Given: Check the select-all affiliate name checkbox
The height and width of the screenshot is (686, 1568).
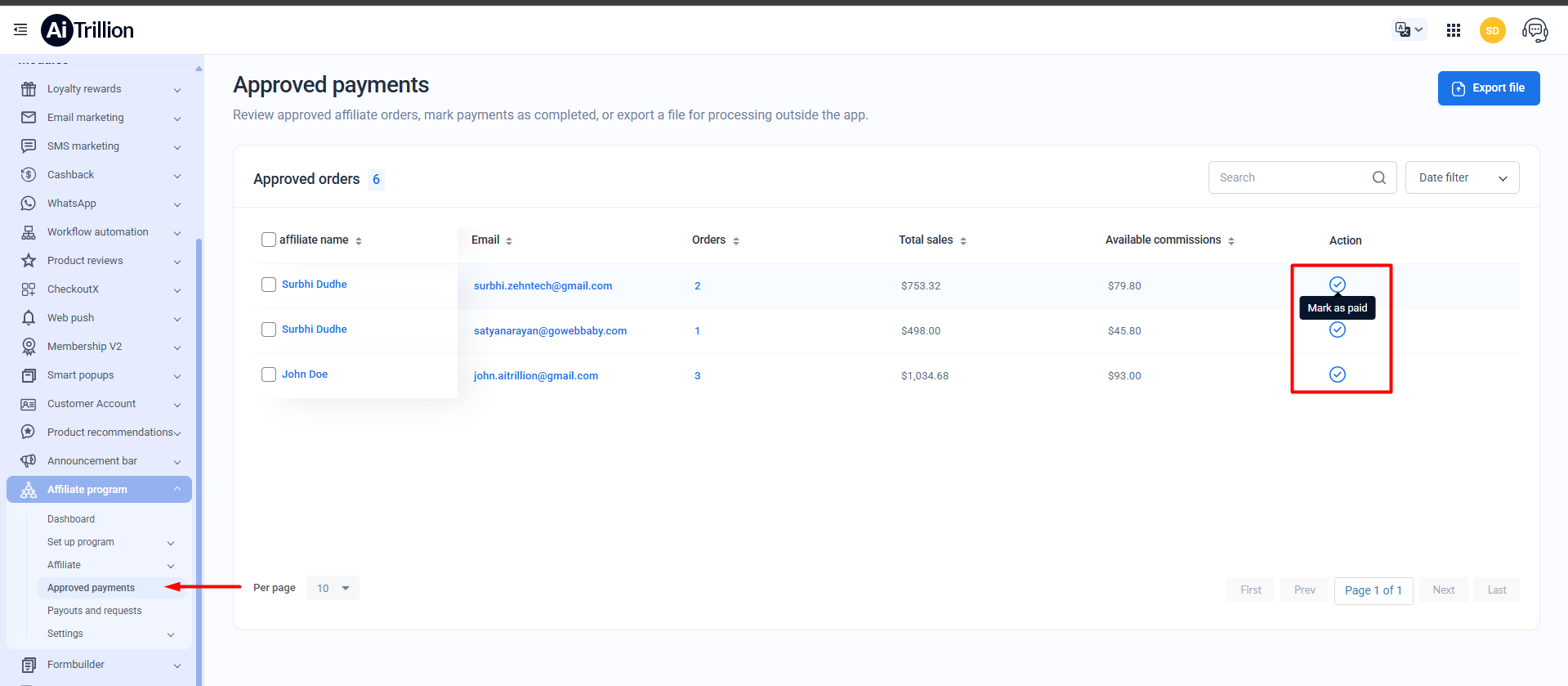Looking at the screenshot, I should coord(269,240).
